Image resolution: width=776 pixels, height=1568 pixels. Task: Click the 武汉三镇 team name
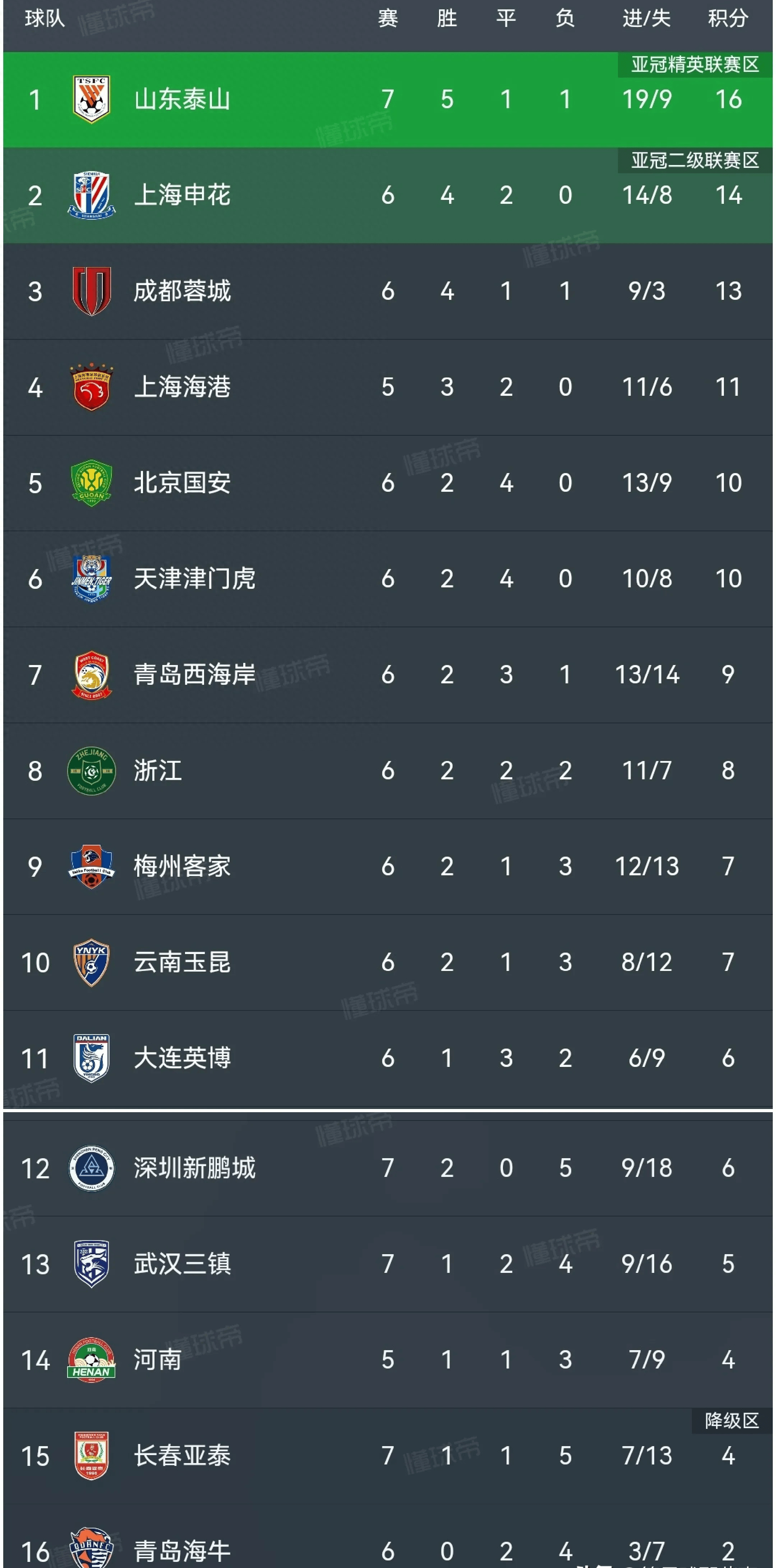[x=182, y=1264]
